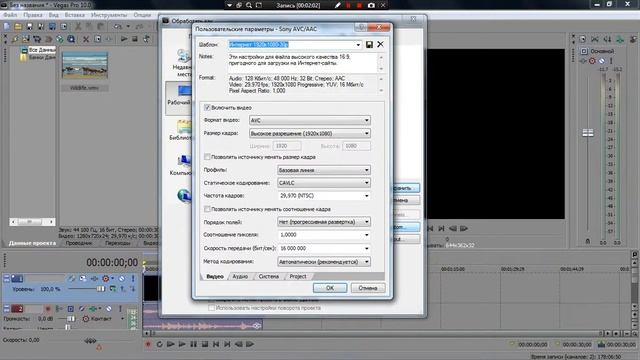The height and width of the screenshot is (360, 640).
Task: Select the Wildlife.wmv media thumbnail
Action: (84, 65)
